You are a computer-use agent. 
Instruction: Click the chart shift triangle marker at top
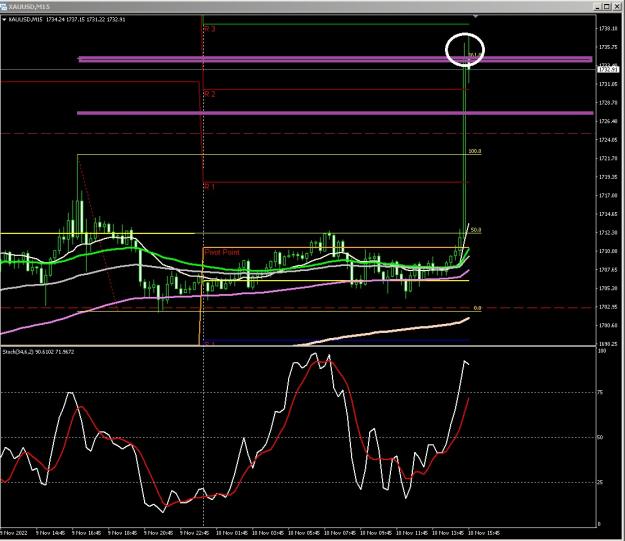[x=475, y=16]
